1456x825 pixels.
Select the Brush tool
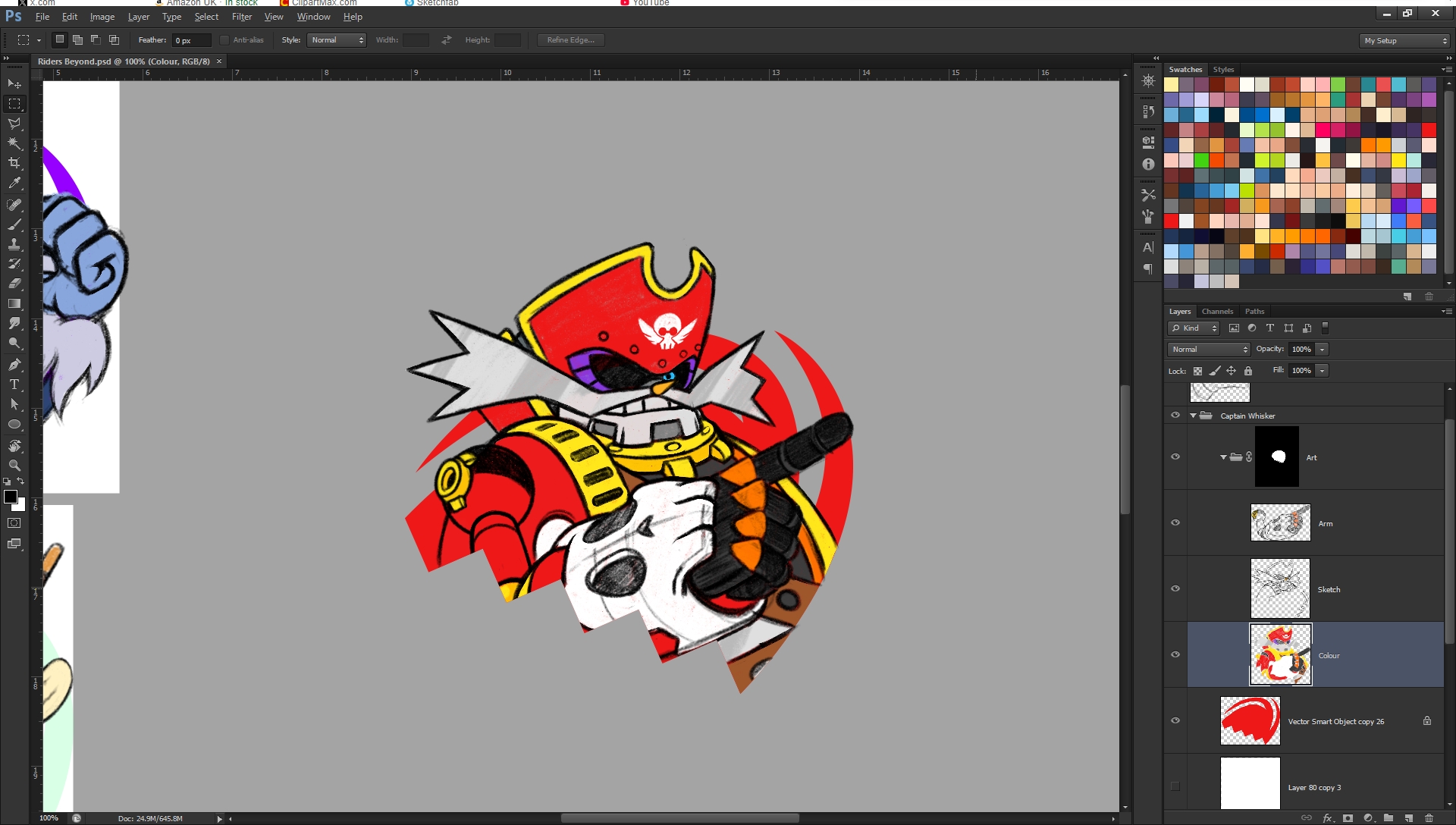(x=14, y=224)
